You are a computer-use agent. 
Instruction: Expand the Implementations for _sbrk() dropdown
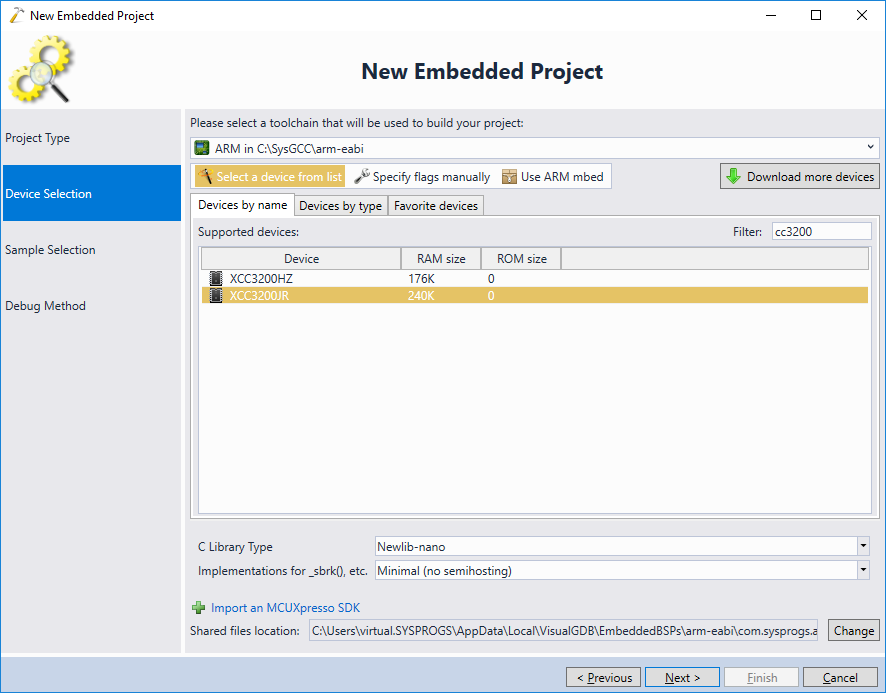[x=863, y=570]
